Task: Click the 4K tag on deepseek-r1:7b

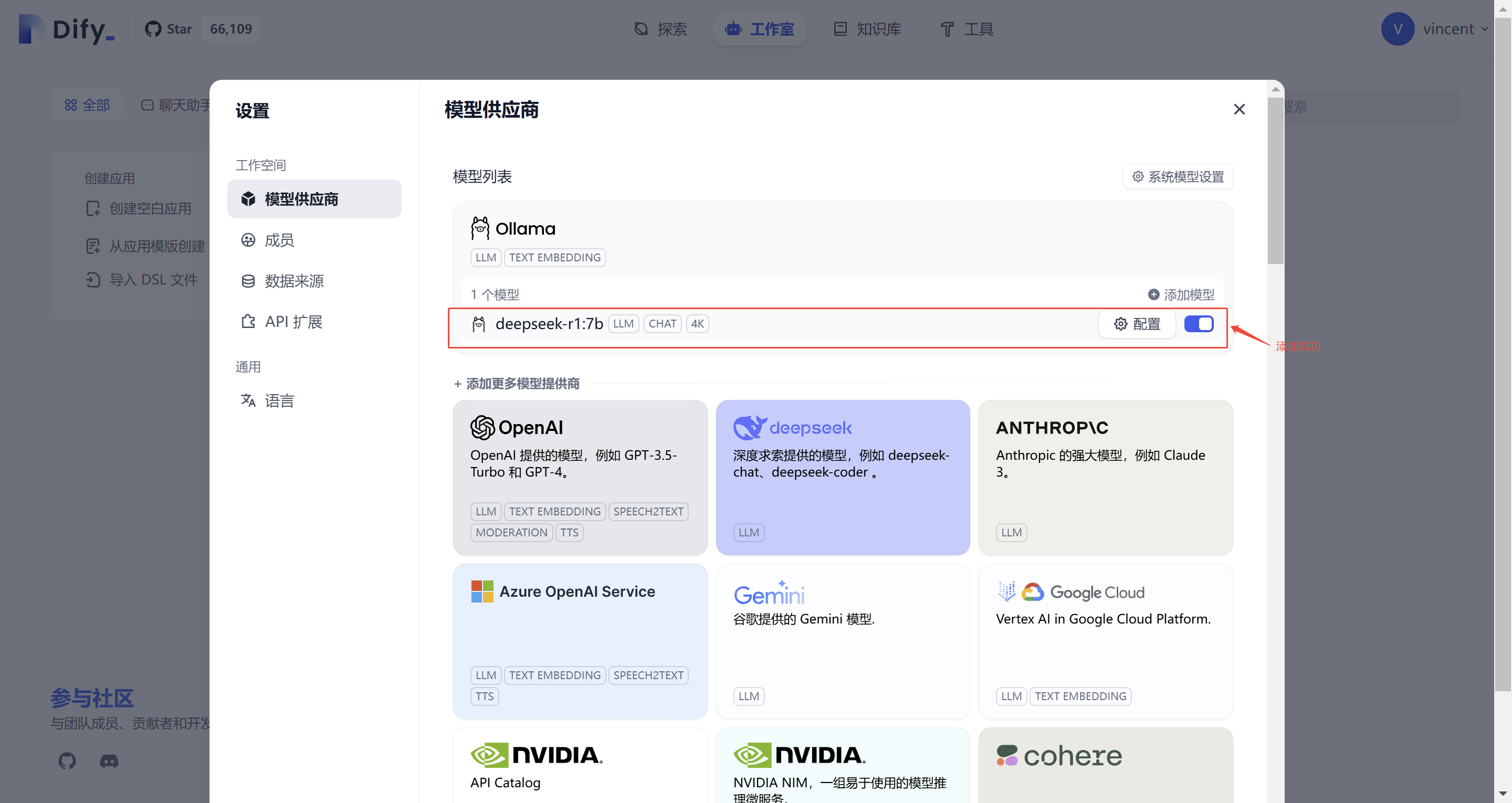Action: pos(697,323)
